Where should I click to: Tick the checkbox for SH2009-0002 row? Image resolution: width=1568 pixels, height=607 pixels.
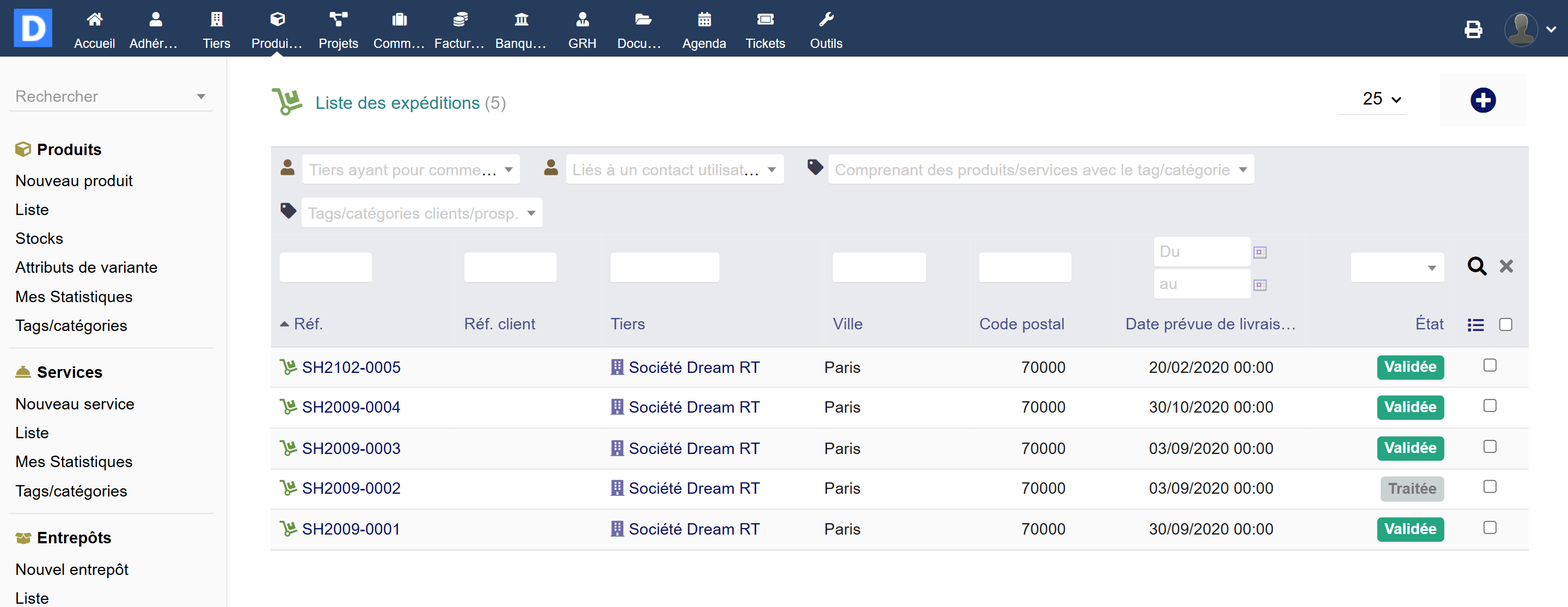click(x=1489, y=487)
